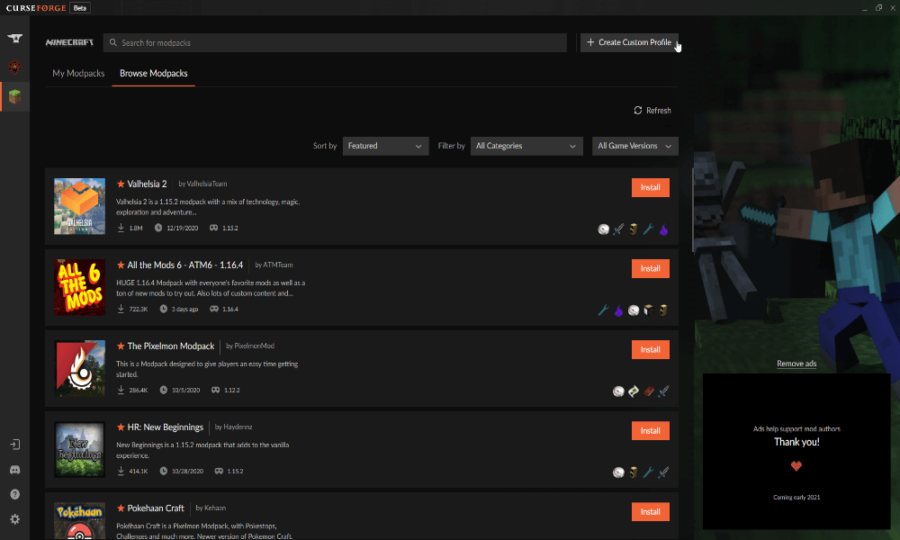Image resolution: width=900 pixels, height=540 pixels.
Task: Click the sign-in arrow icon in sidebar
Action: tap(15, 444)
